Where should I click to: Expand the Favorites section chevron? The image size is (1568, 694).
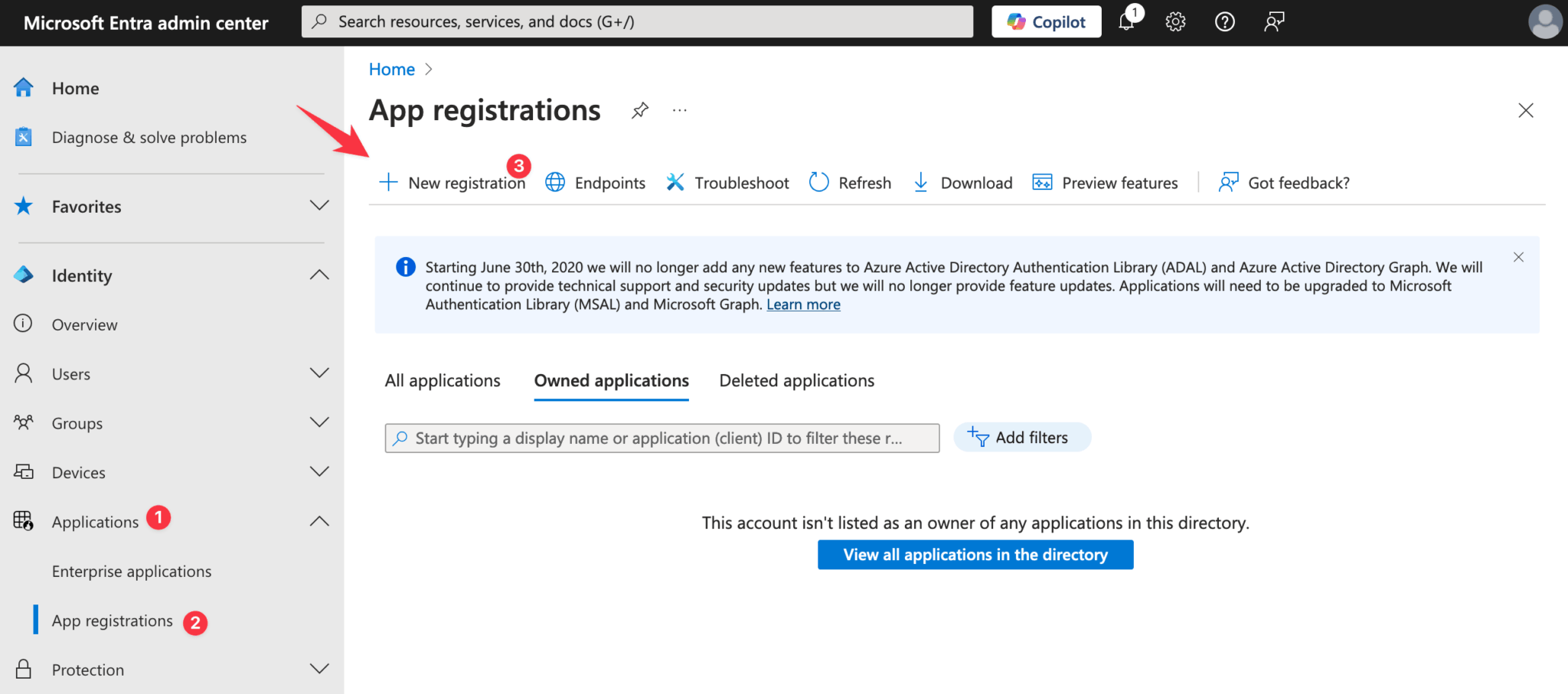click(x=319, y=205)
